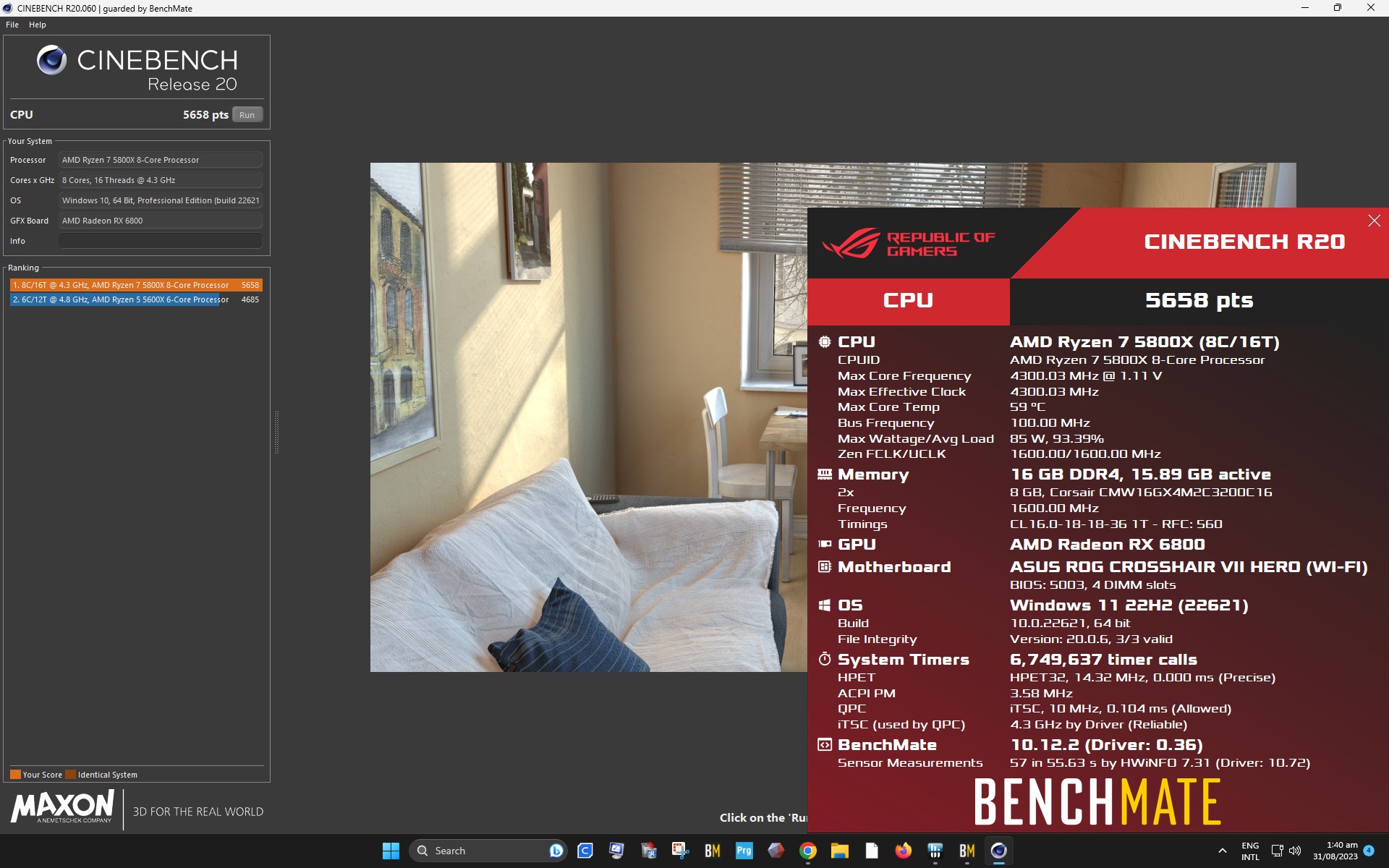Open the clock showing 1:40 am

click(x=1335, y=851)
